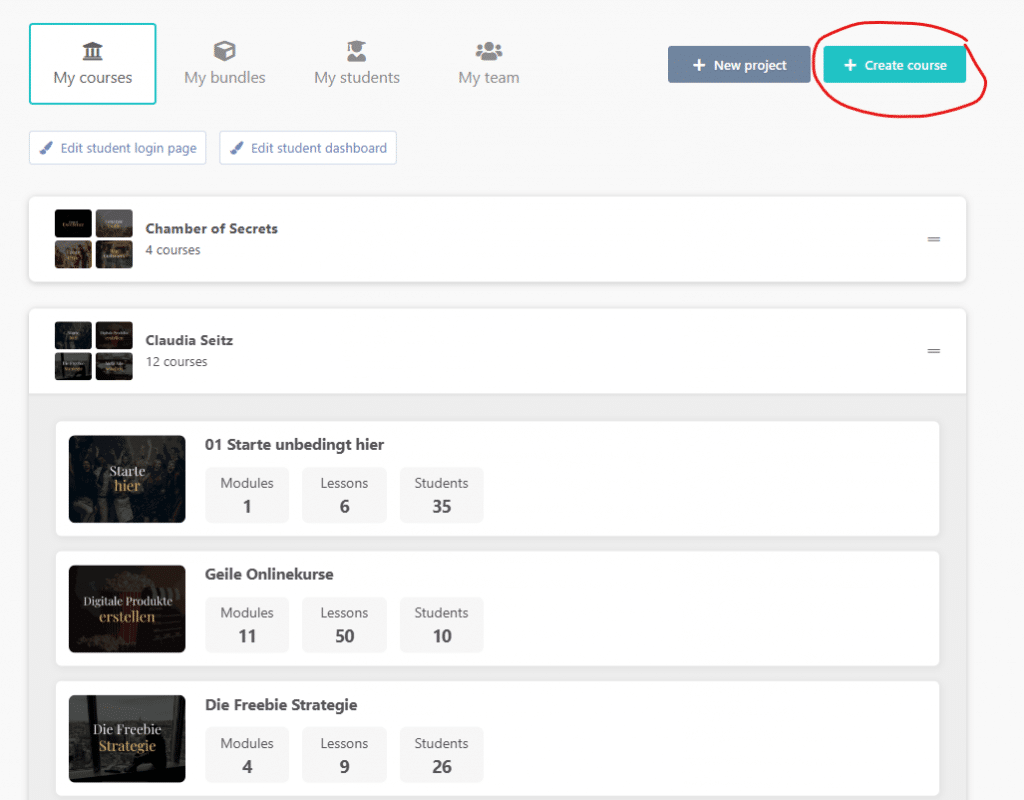Open the Edit student login page editor
This screenshot has width=1024, height=800.
point(117,147)
